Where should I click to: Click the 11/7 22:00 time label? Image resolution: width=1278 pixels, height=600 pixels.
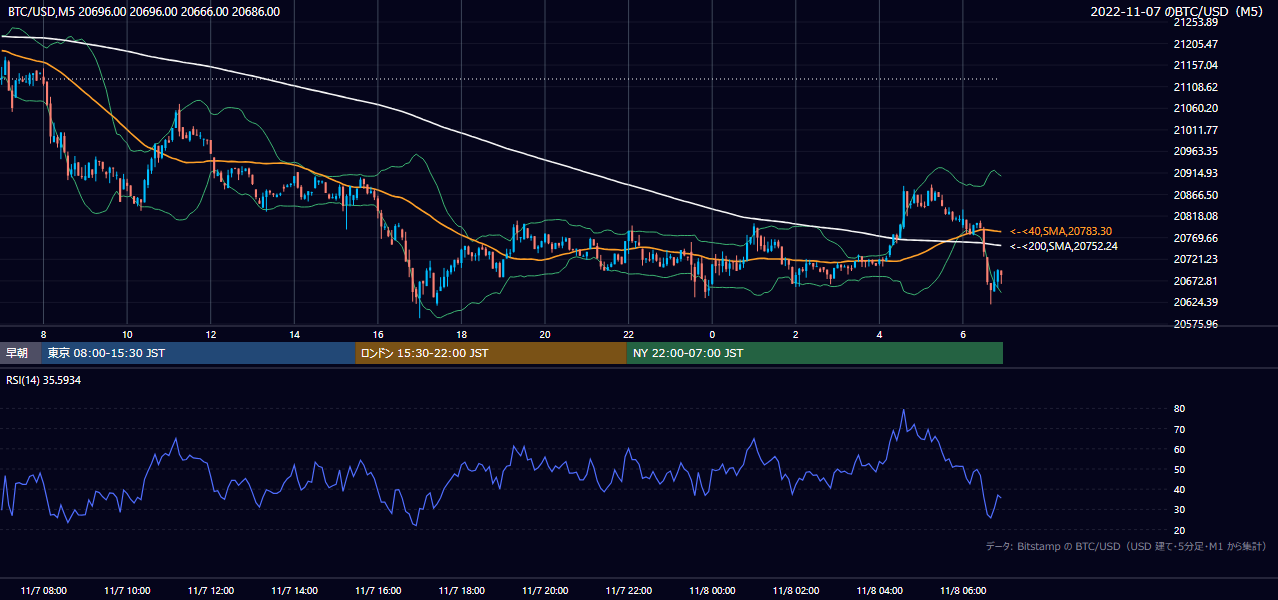(628, 591)
